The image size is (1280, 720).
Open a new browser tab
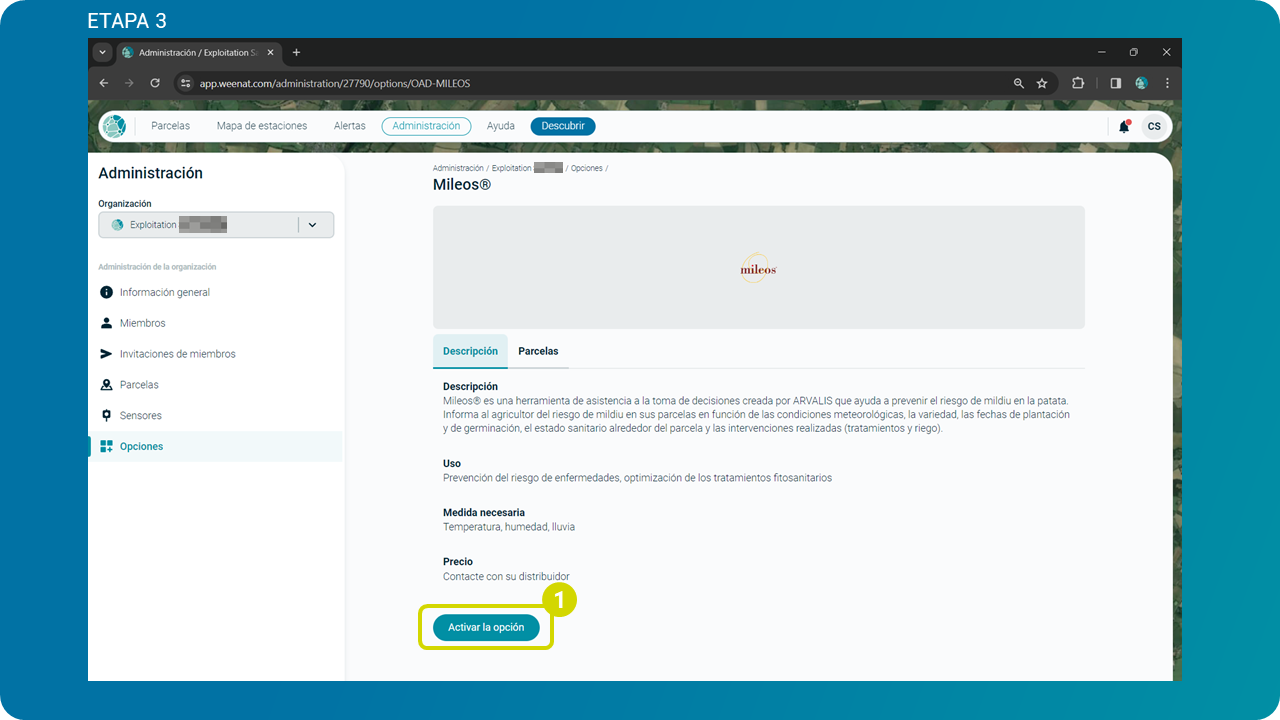[296, 52]
